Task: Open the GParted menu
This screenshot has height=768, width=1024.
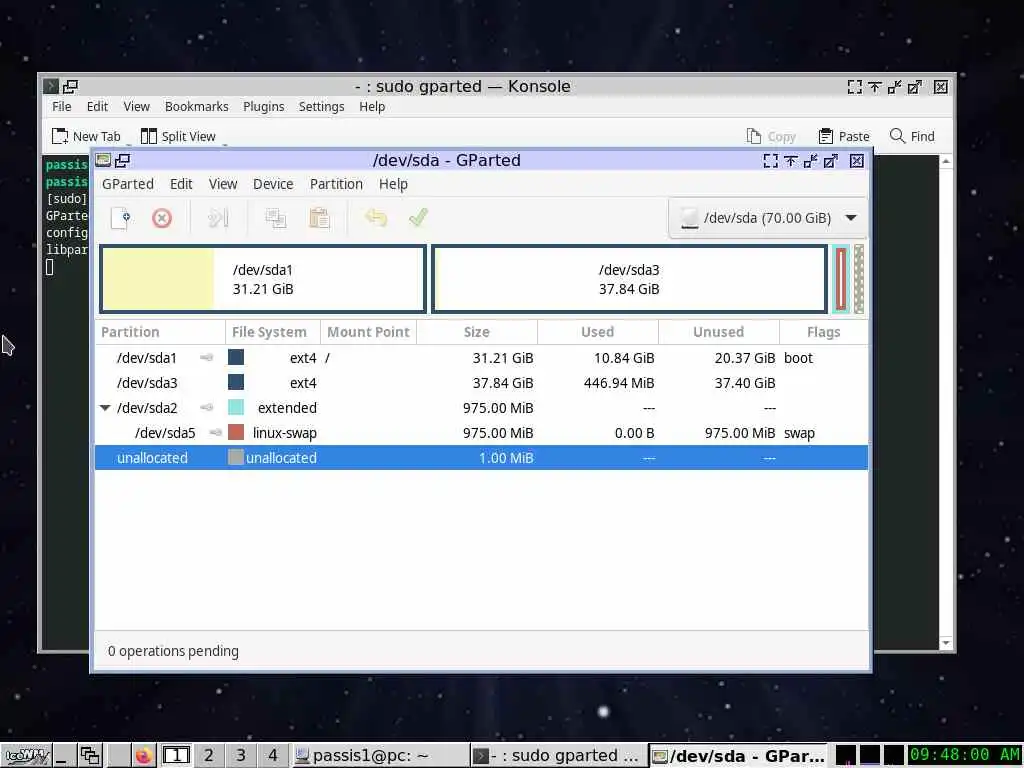Action: click(x=128, y=184)
